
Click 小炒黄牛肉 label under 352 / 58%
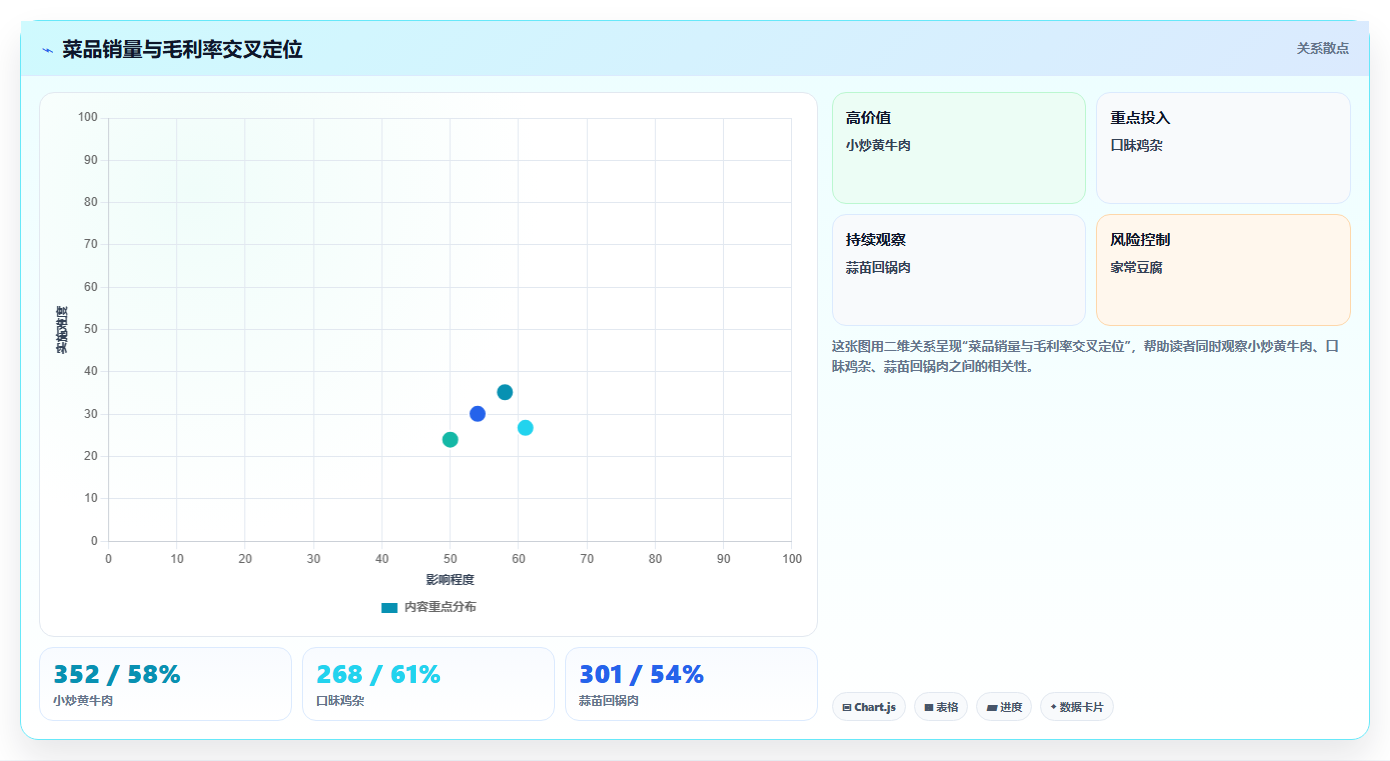tap(83, 701)
